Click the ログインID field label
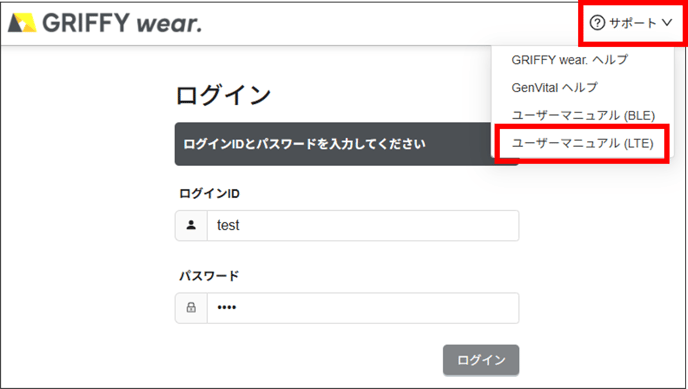 [x=209, y=193]
